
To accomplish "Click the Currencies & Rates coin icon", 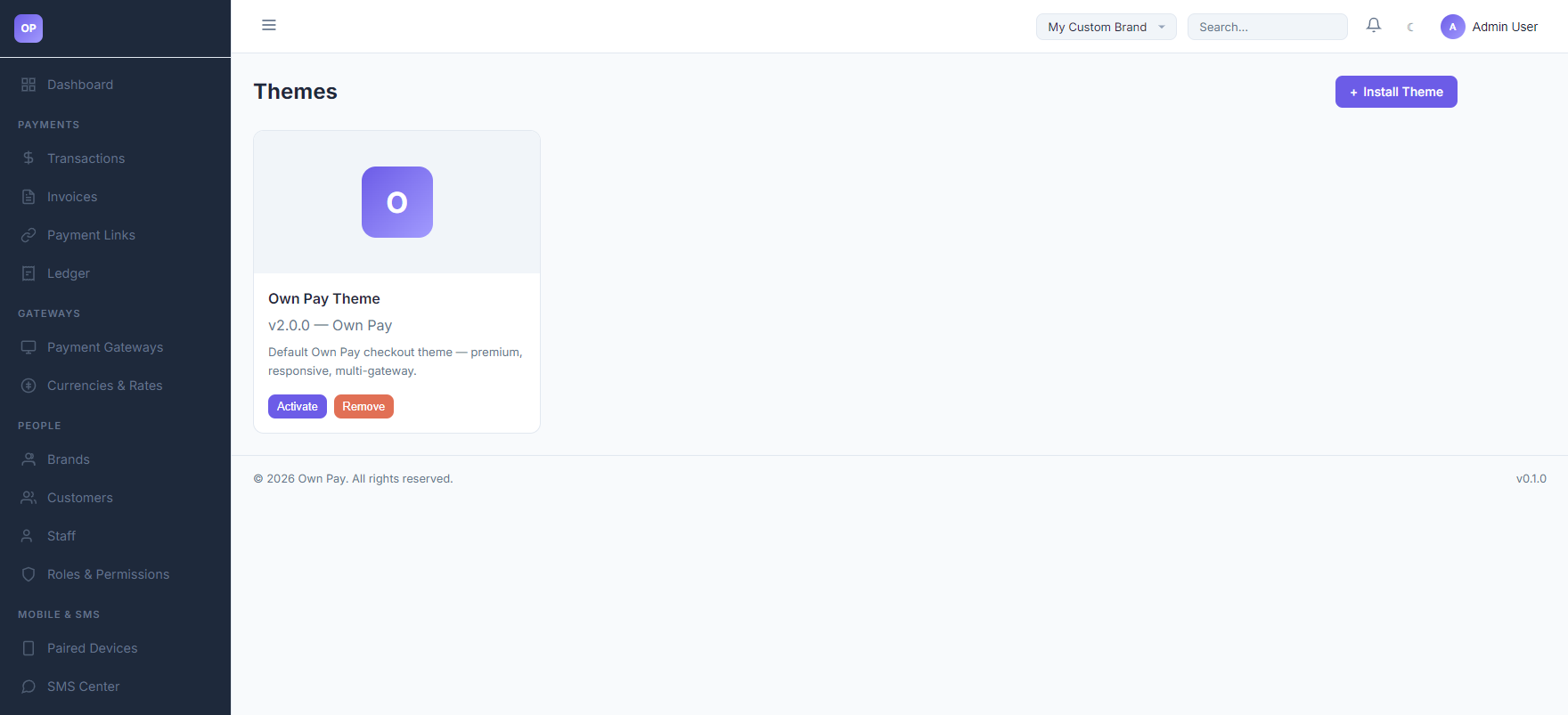I will pyautogui.click(x=29, y=386).
